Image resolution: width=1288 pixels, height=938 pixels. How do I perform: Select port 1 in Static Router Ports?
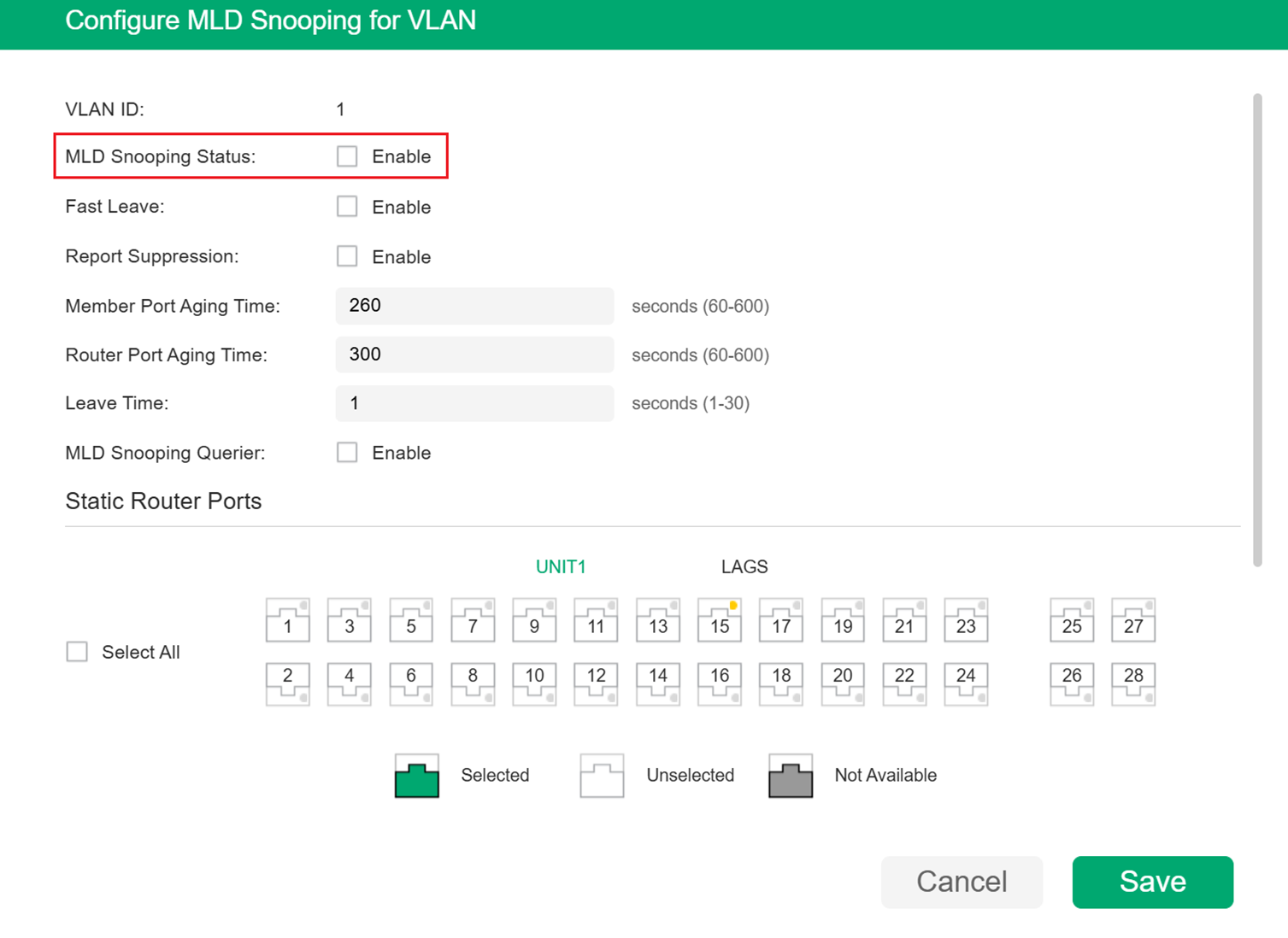(287, 621)
